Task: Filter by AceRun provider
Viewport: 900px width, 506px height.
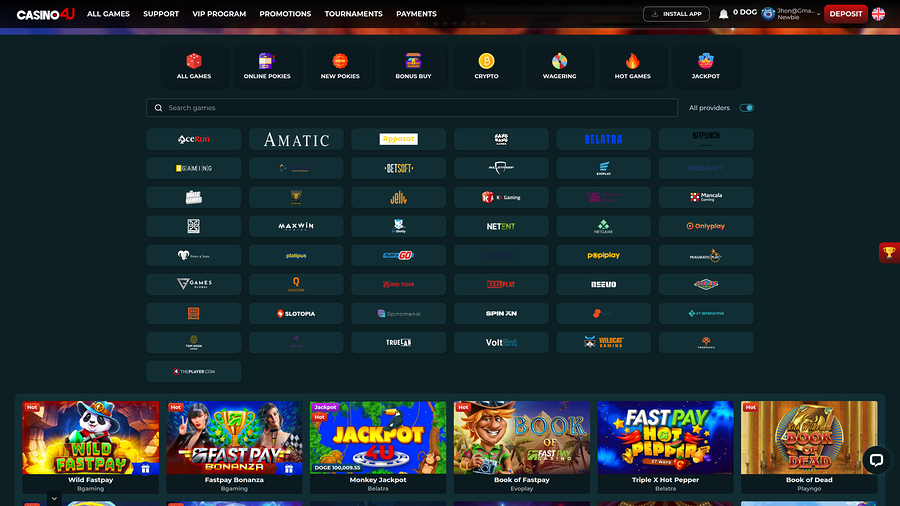Action: (x=194, y=139)
